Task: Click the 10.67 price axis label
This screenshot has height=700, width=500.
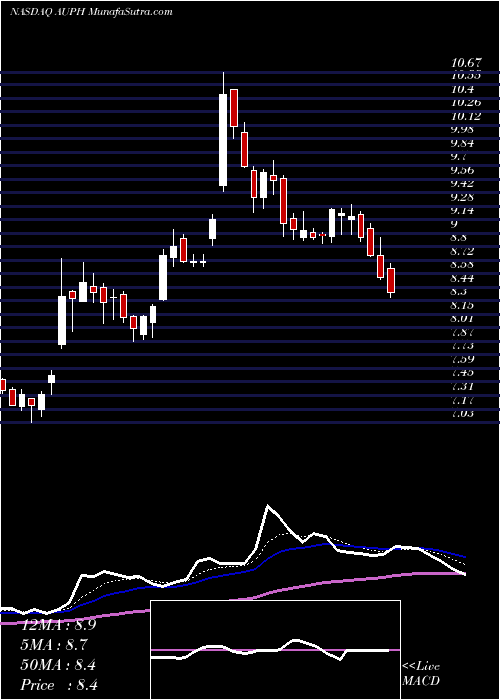Action: click(x=467, y=63)
